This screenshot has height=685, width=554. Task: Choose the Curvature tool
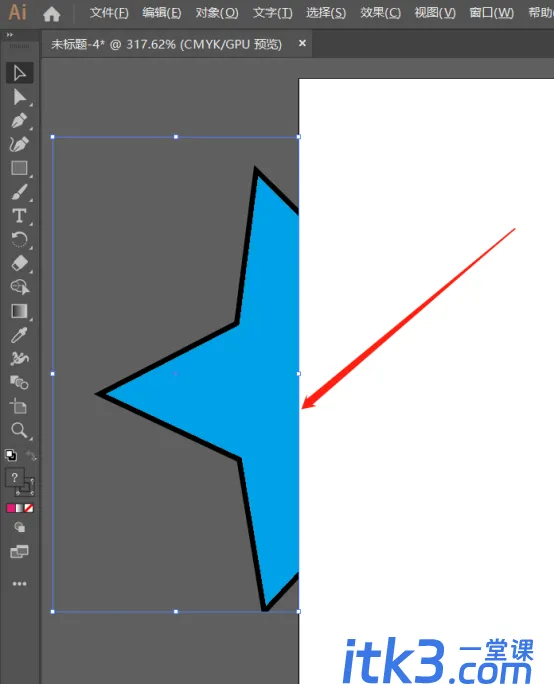(19, 144)
